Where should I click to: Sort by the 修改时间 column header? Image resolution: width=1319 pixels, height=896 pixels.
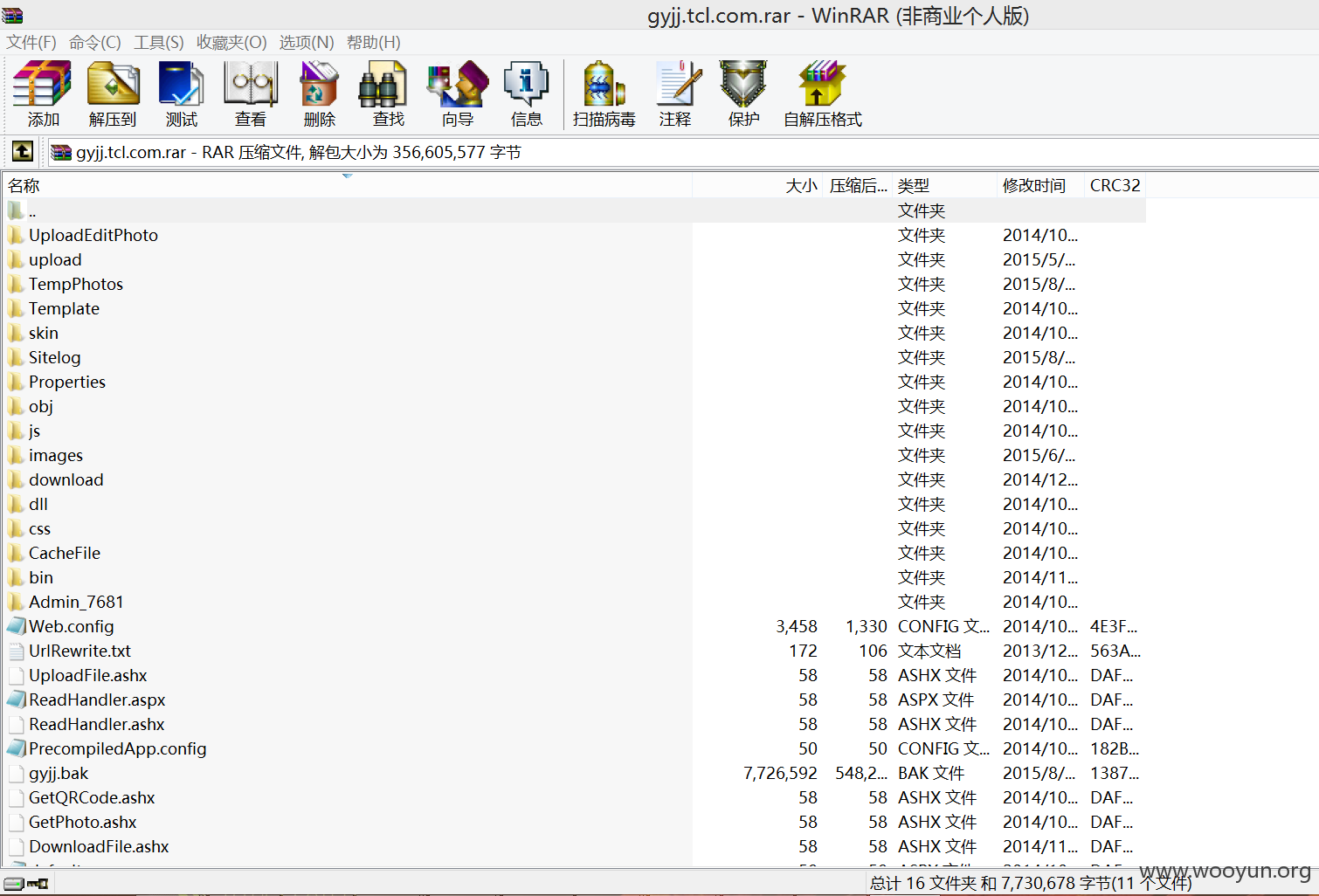(1040, 185)
